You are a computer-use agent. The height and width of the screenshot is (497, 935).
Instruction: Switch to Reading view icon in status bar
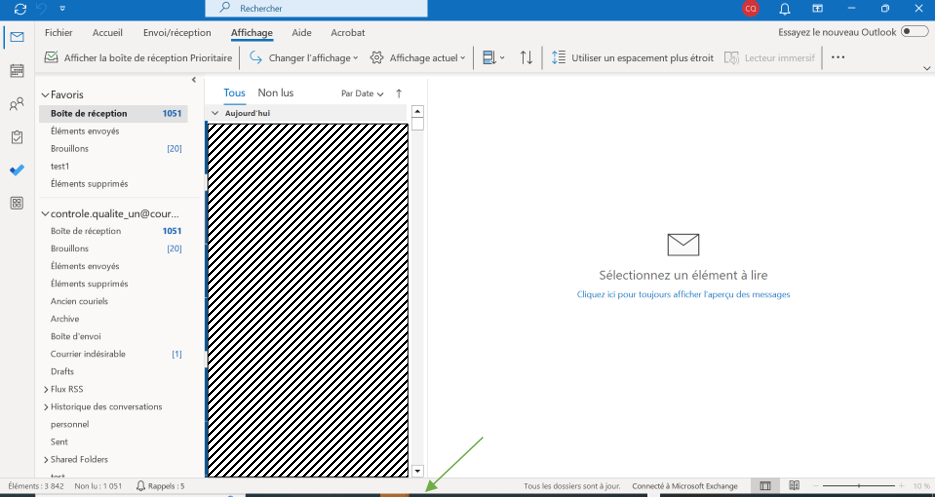point(794,486)
